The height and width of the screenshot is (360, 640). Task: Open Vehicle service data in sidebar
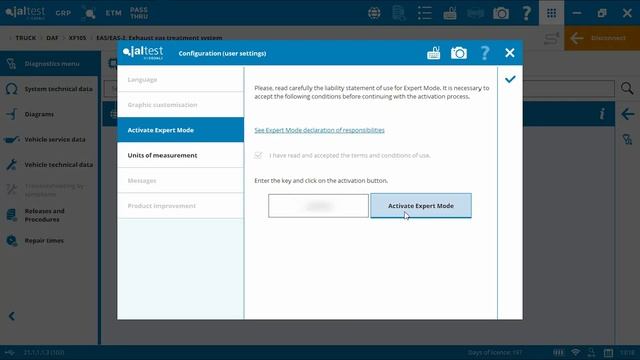[x=50, y=140]
